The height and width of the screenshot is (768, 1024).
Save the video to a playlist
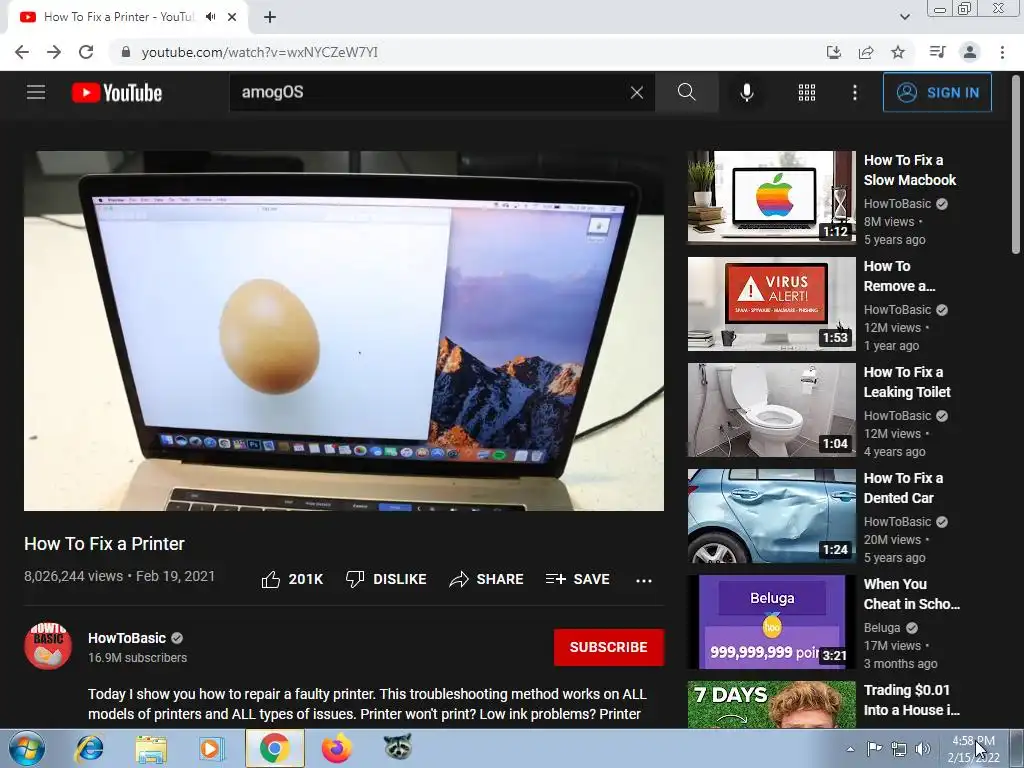pyautogui.click(x=578, y=579)
